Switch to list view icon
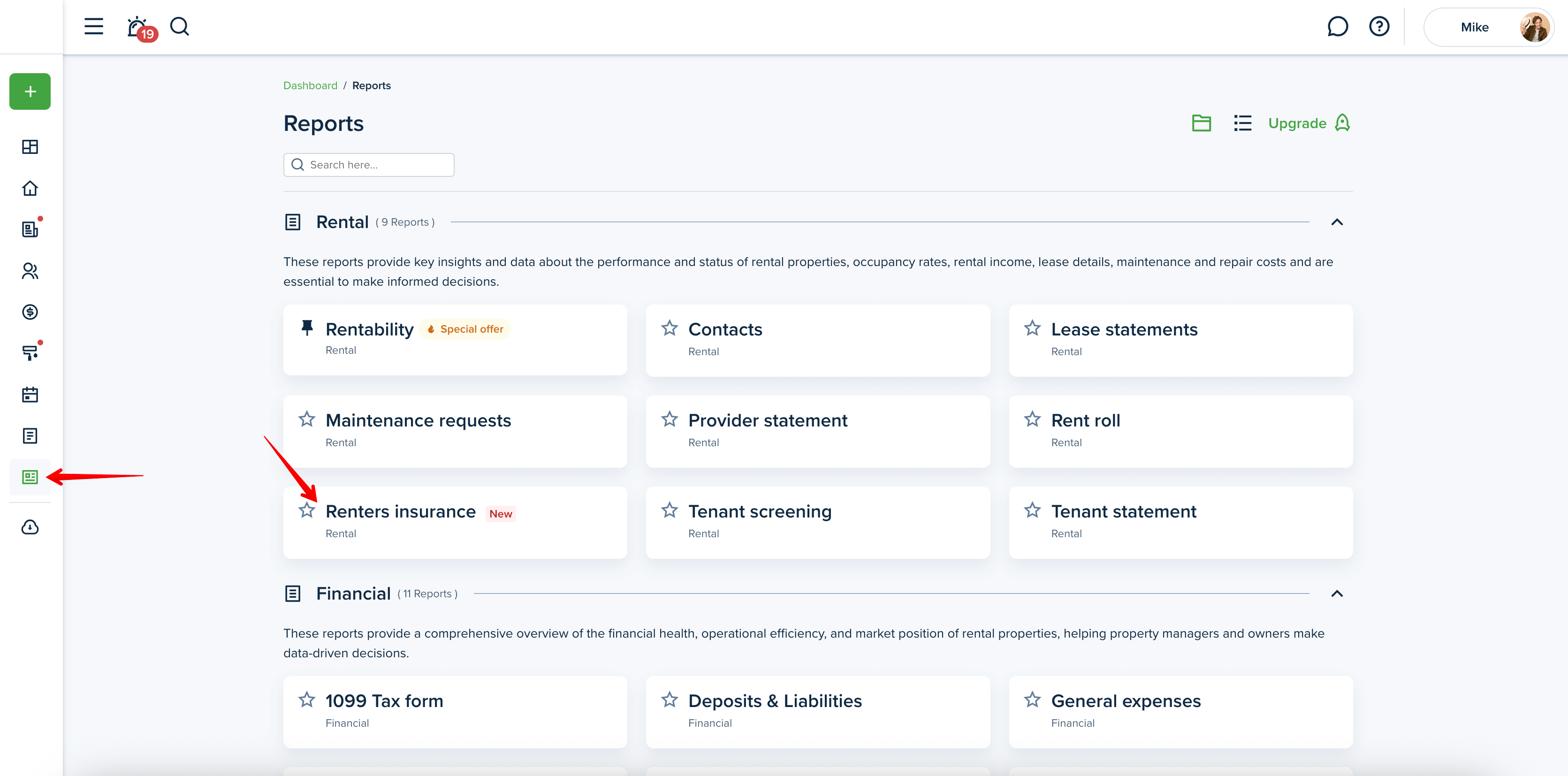Image resolution: width=1568 pixels, height=776 pixels. pos(1242,123)
